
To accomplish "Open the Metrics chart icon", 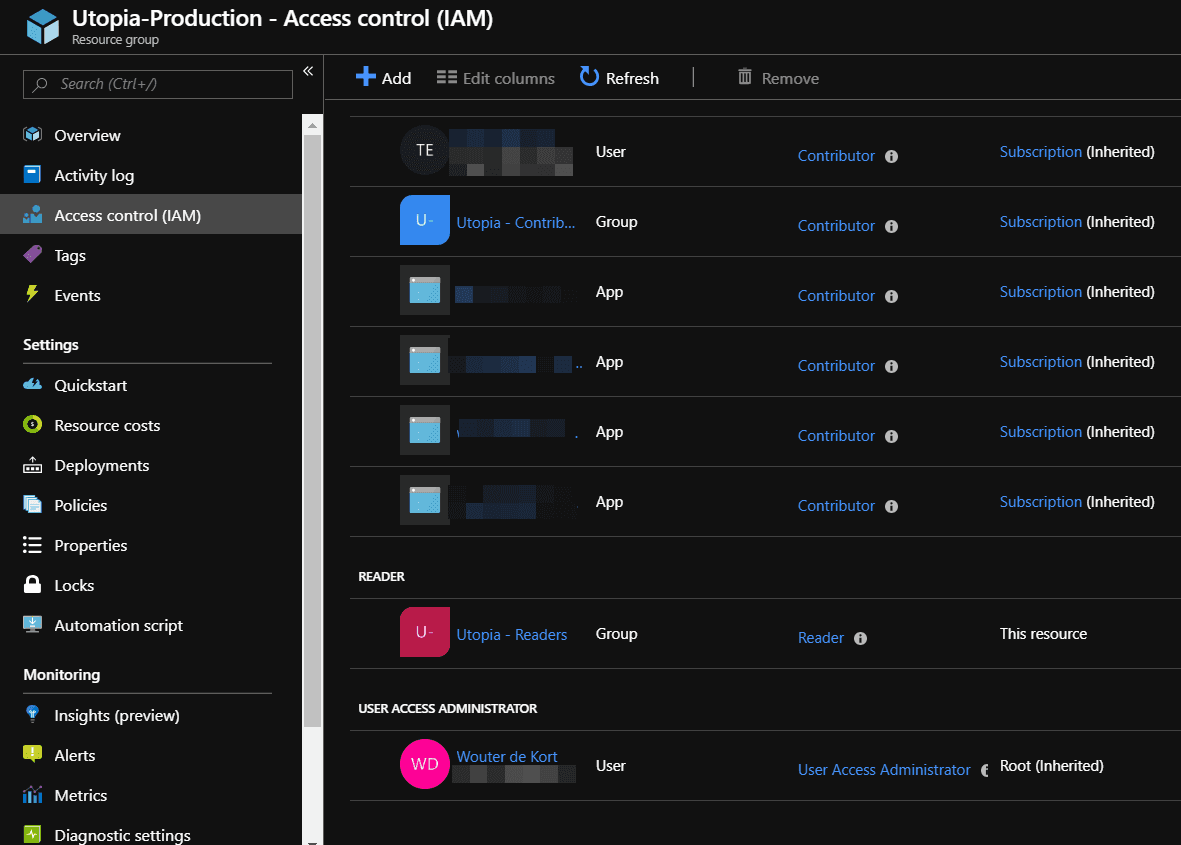I will click(32, 795).
